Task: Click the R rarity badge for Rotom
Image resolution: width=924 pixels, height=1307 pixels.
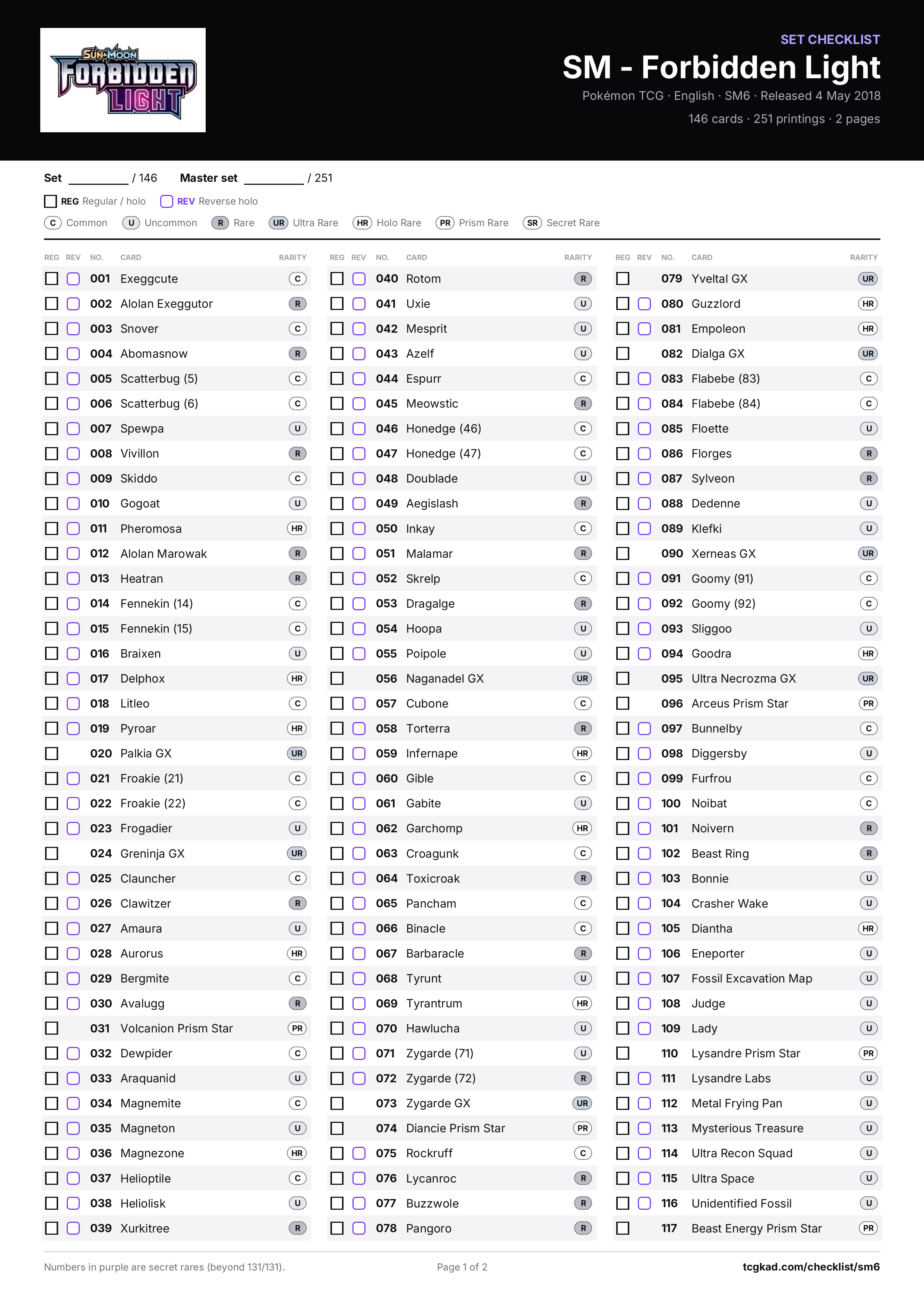Action: pos(583,279)
